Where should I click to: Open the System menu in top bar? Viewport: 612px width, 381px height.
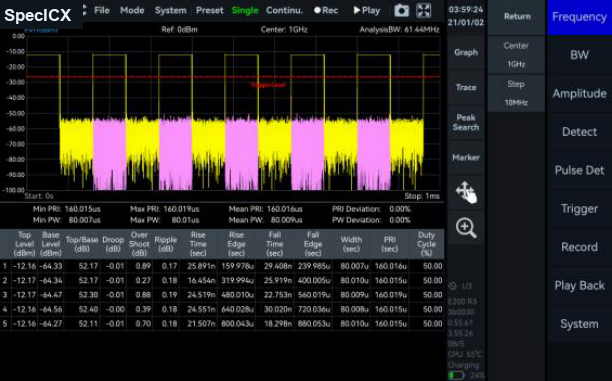(171, 11)
